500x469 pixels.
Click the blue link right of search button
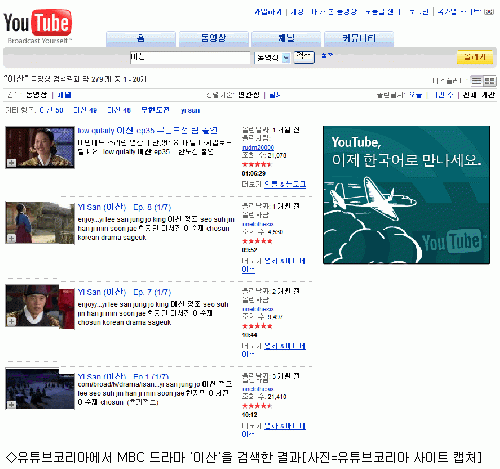pos(327,55)
